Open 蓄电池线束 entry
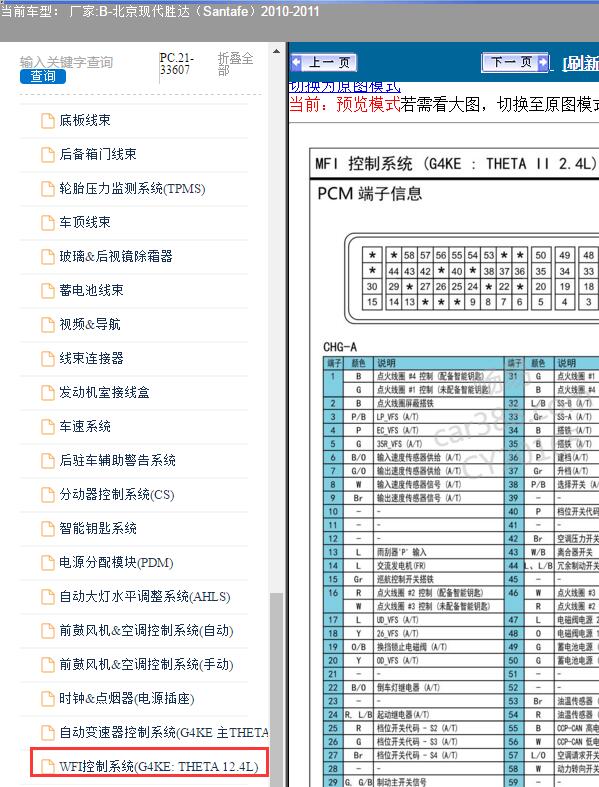 (x=91, y=290)
